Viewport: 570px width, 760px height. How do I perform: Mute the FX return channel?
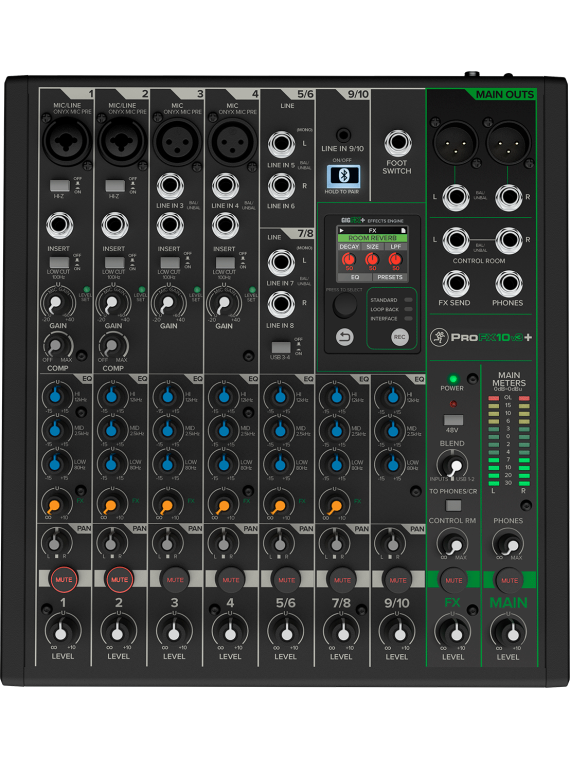(453, 580)
